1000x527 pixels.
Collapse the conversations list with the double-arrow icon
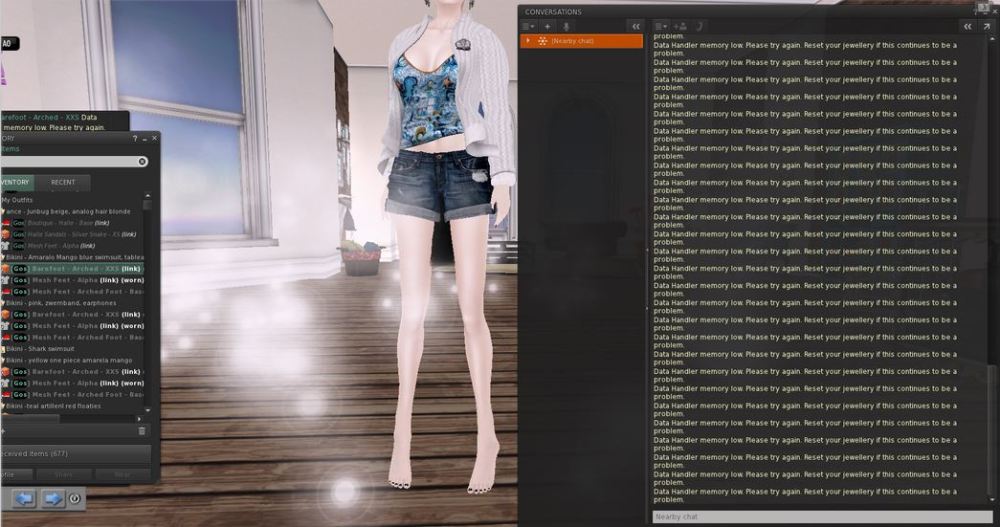coord(634,26)
